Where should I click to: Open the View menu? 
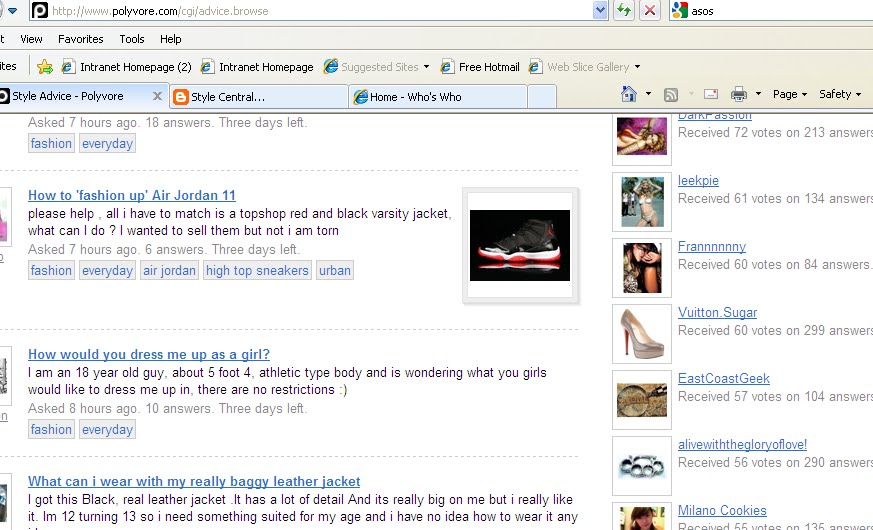(31, 39)
